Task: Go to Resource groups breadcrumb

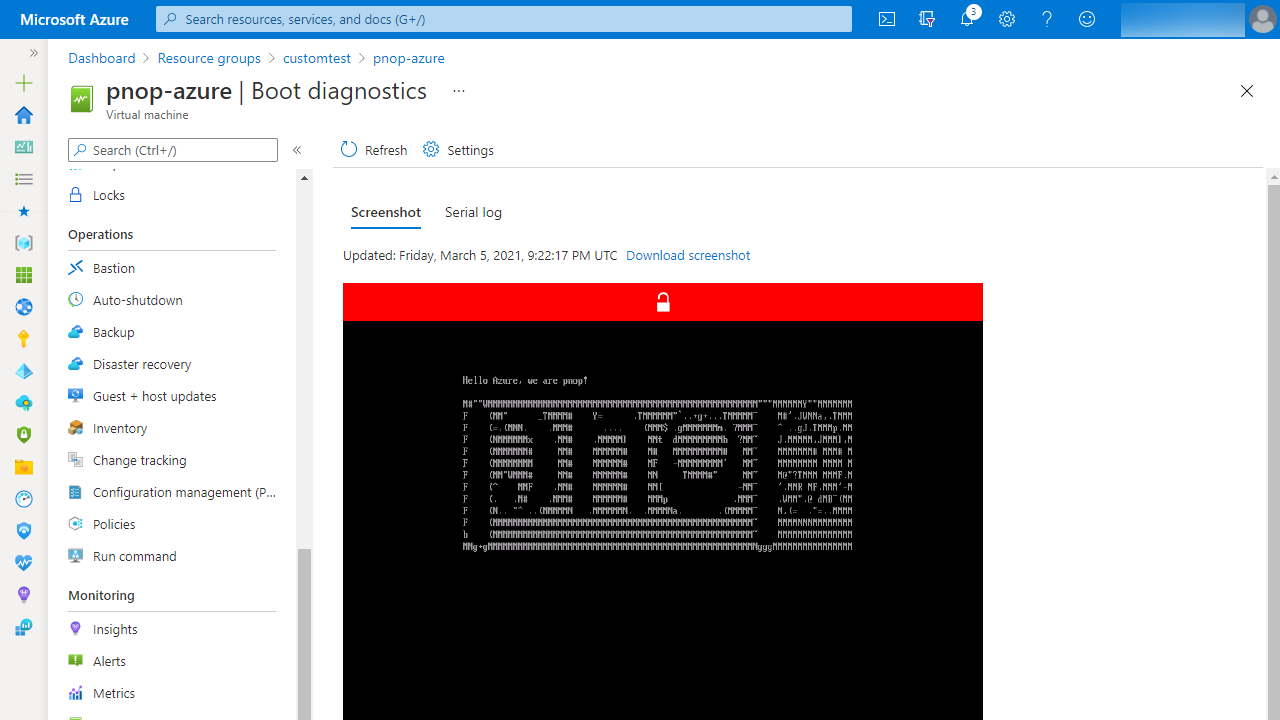Action: point(209,58)
